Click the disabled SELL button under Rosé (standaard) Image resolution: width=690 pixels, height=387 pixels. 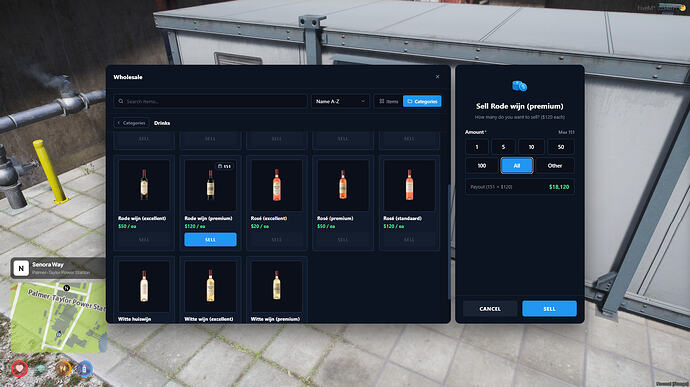click(x=409, y=240)
